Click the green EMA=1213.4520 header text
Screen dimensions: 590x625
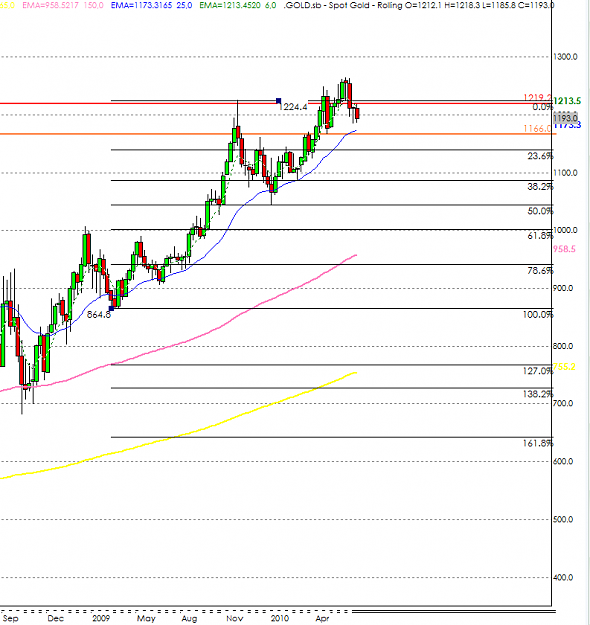(230, 5)
